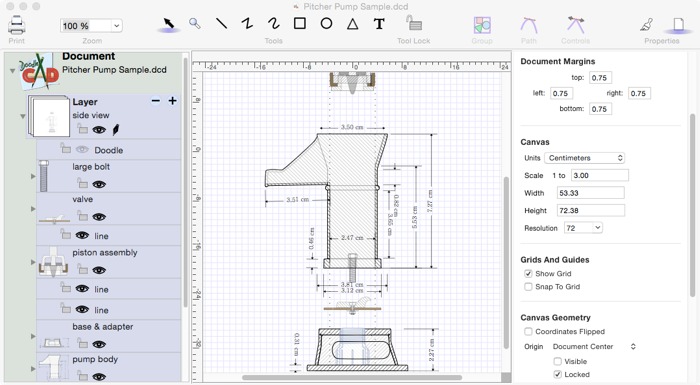
Task: Expand the pump body group
Action: (33, 368)
